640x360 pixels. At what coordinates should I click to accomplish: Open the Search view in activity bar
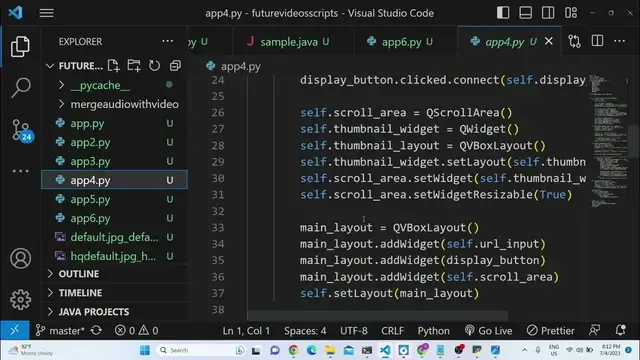(x=20, y=87)
